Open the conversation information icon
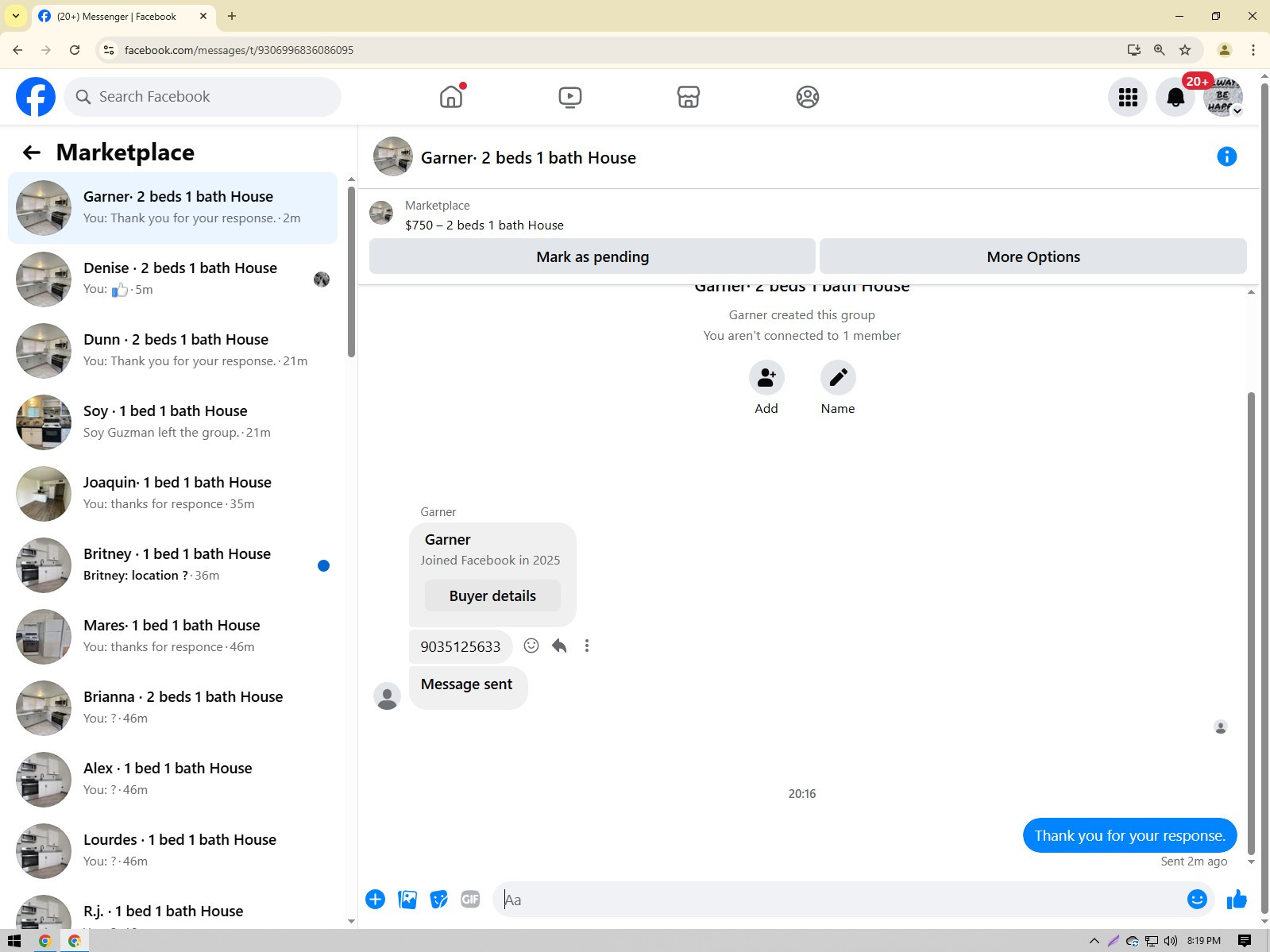 click(1227, 156)
